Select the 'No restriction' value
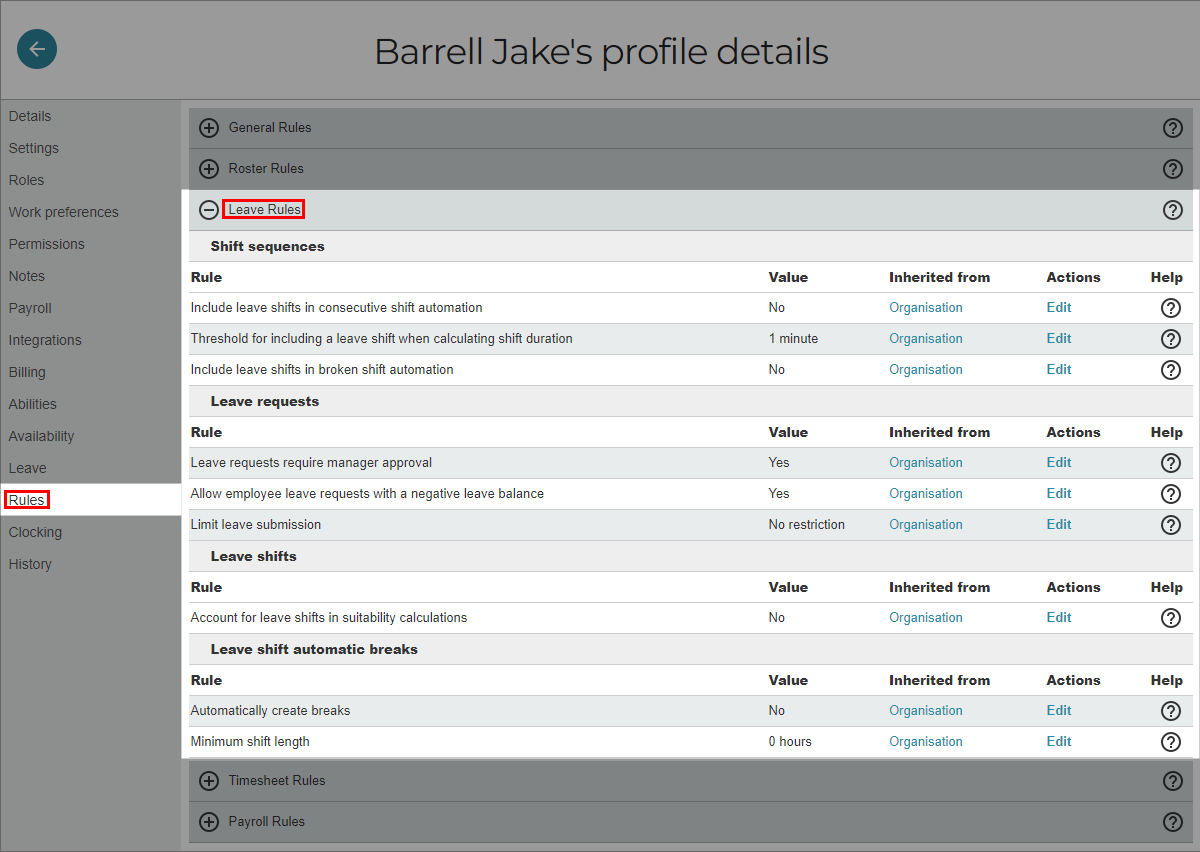Screen dimensions: 1200x852 coord(806,525)
